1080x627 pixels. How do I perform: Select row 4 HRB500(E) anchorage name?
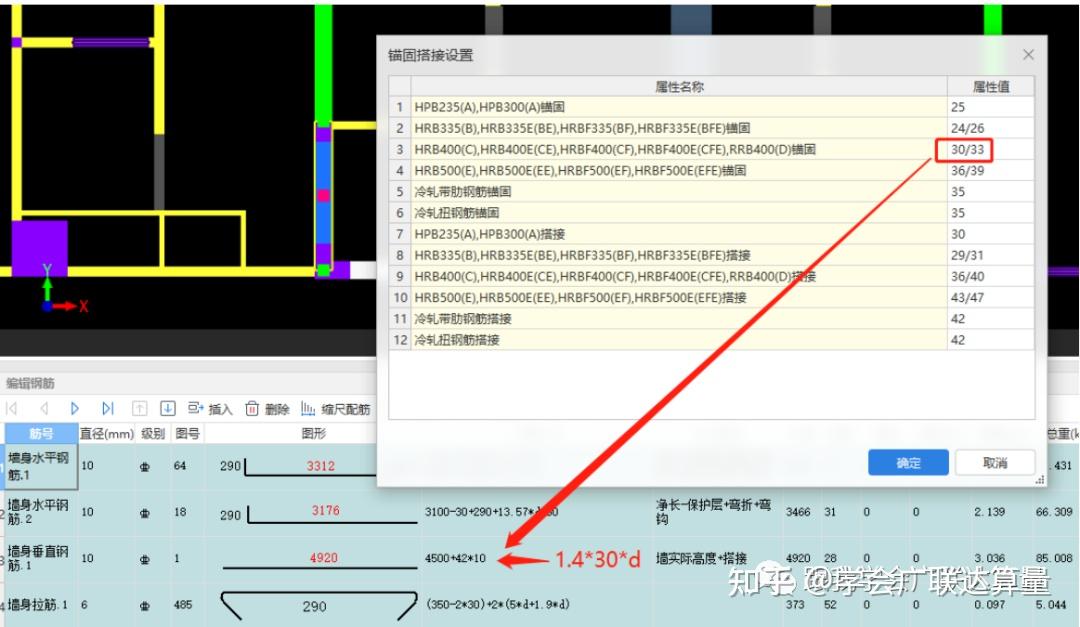coord(679,170)
